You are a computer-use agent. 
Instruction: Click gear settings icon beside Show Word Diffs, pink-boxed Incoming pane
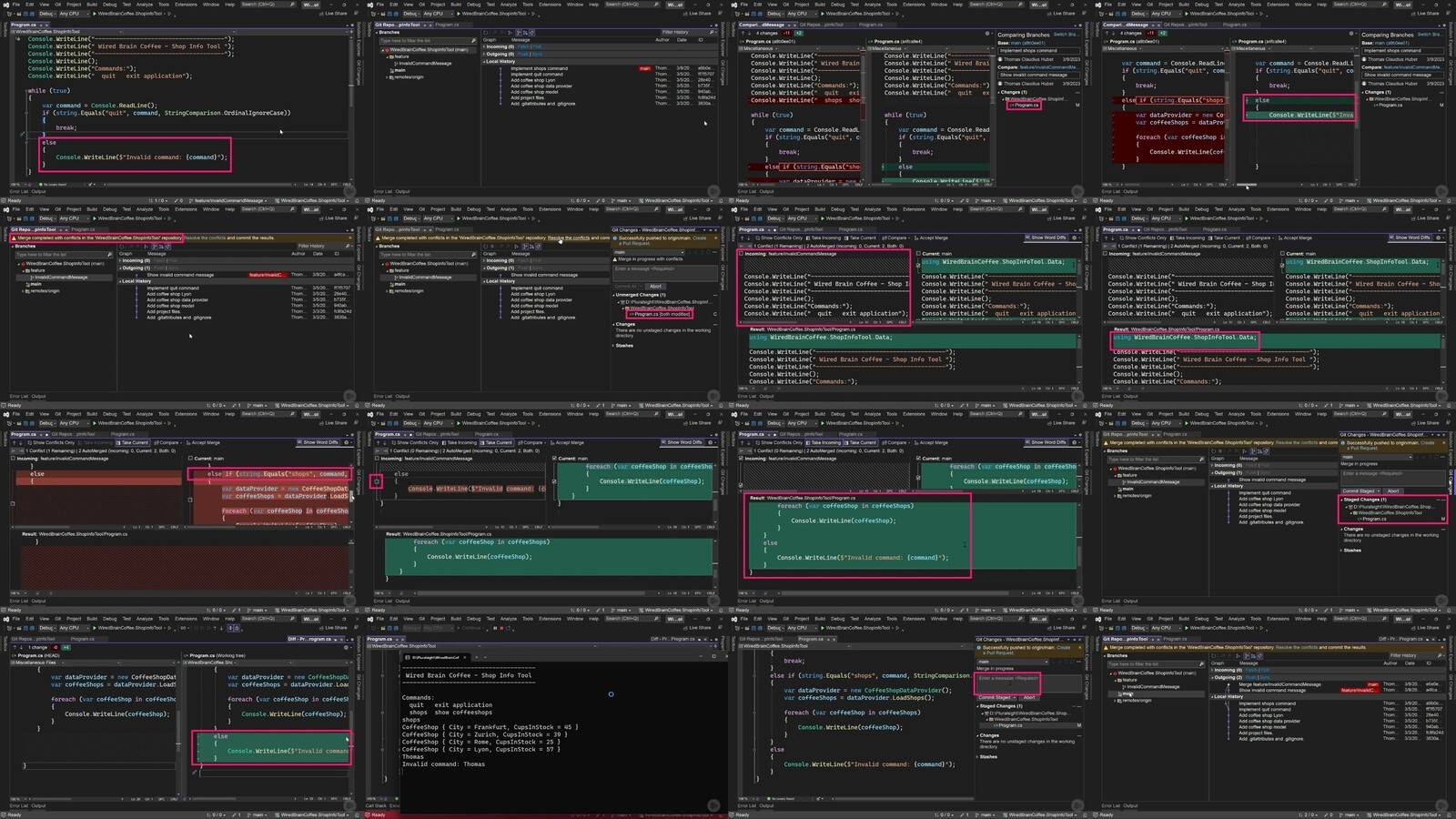point(1076,238)
